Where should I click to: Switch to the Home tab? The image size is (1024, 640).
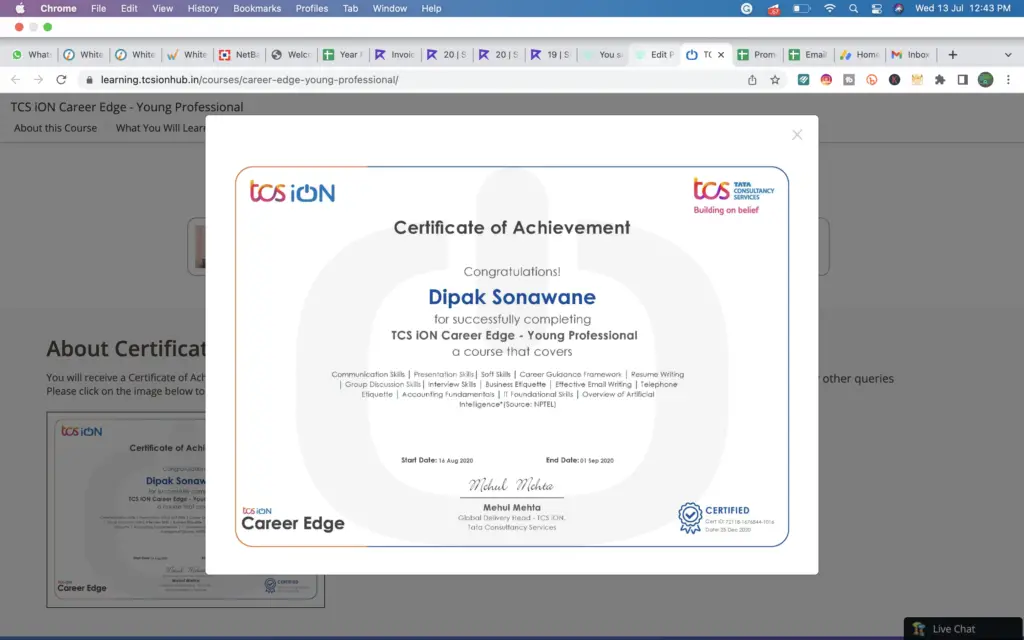861,55
